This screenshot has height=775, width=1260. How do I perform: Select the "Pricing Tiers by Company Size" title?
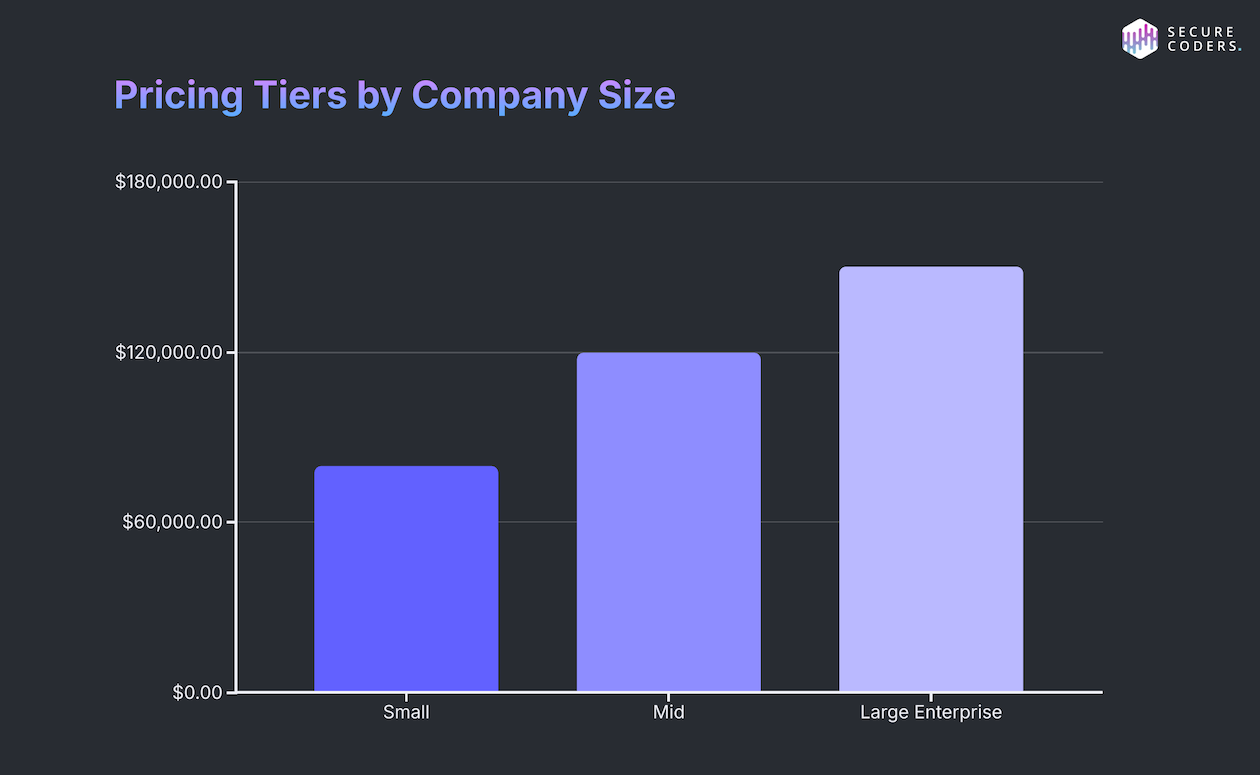coord(395,96)
